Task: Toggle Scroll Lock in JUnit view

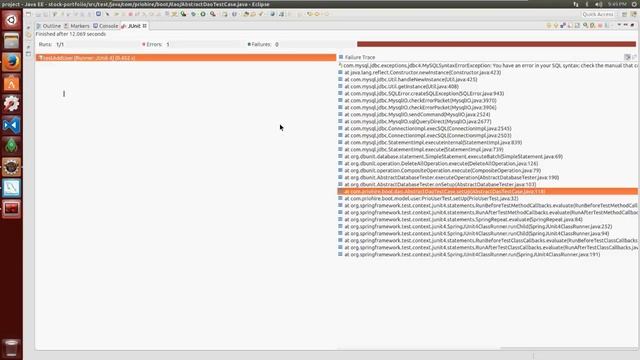Action: [x=577, y=25]
